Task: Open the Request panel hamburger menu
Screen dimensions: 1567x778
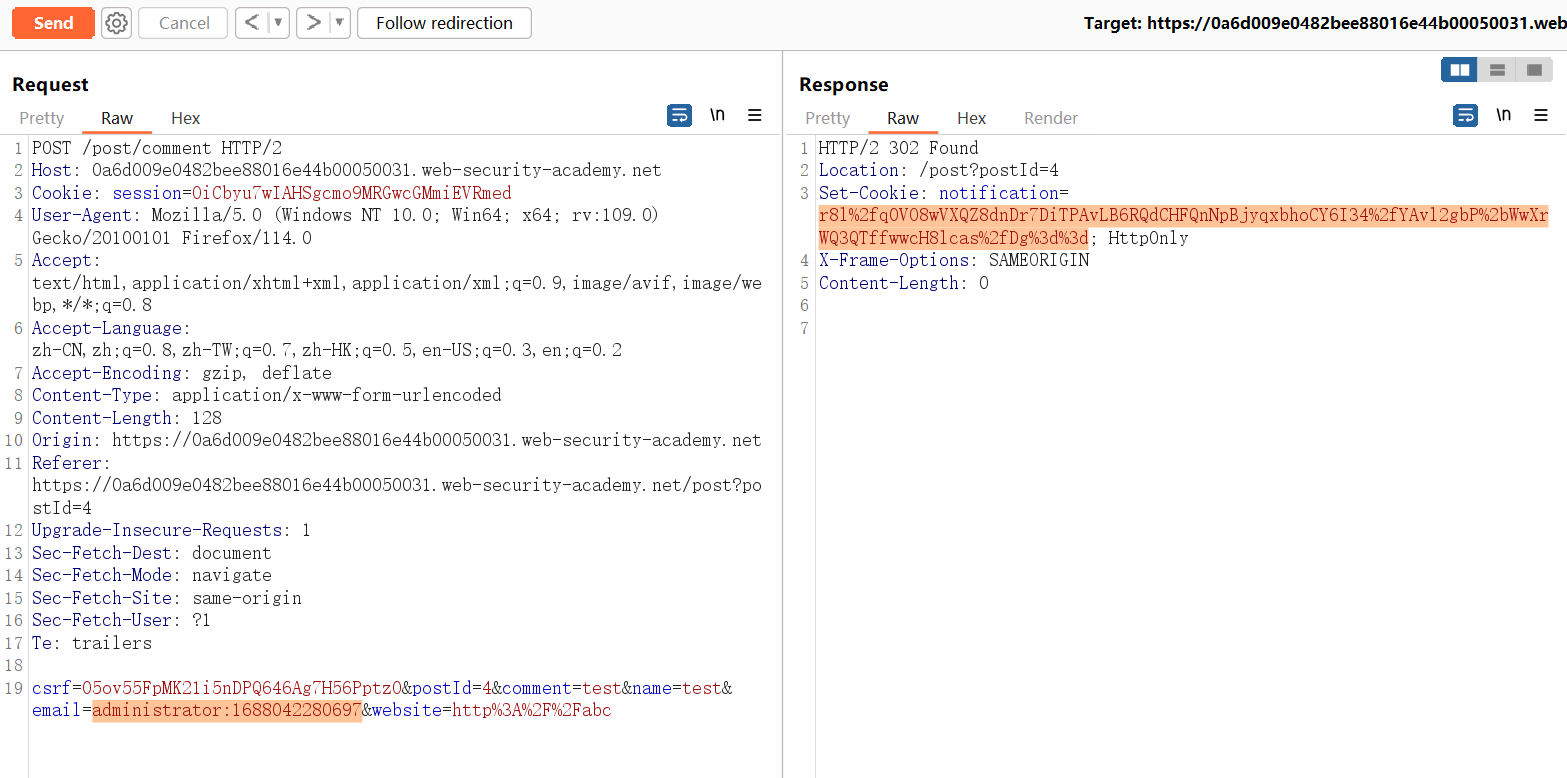Action: [755, 116]
